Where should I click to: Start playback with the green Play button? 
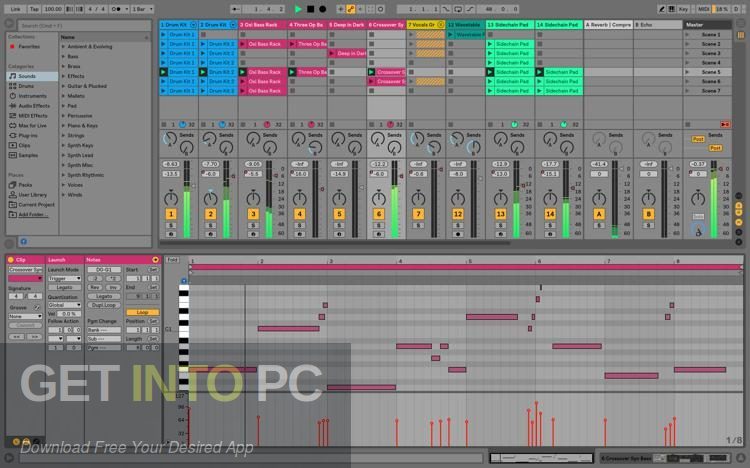[298, 9]
